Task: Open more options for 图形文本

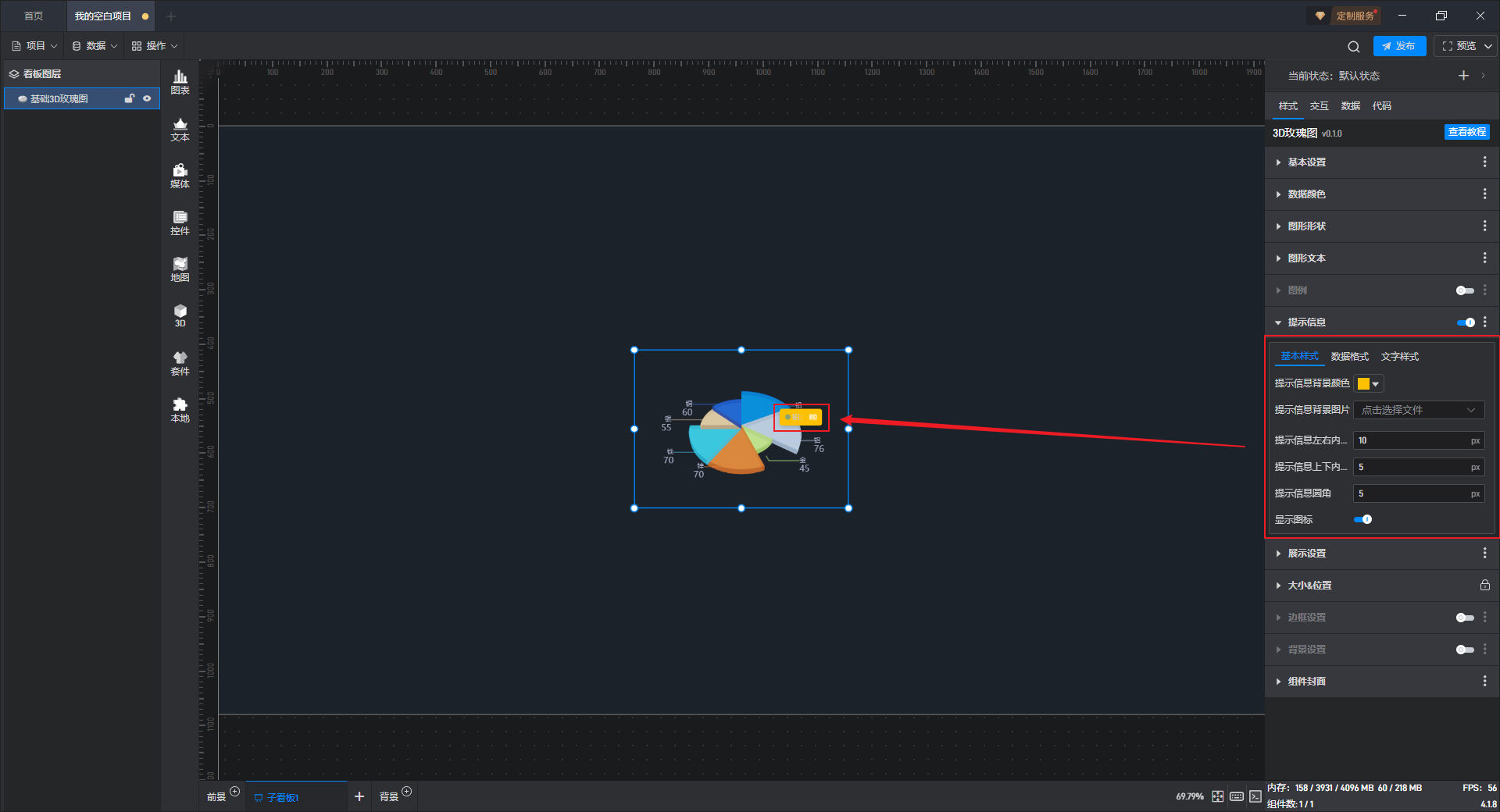Action: click(x=1484, y=258)
